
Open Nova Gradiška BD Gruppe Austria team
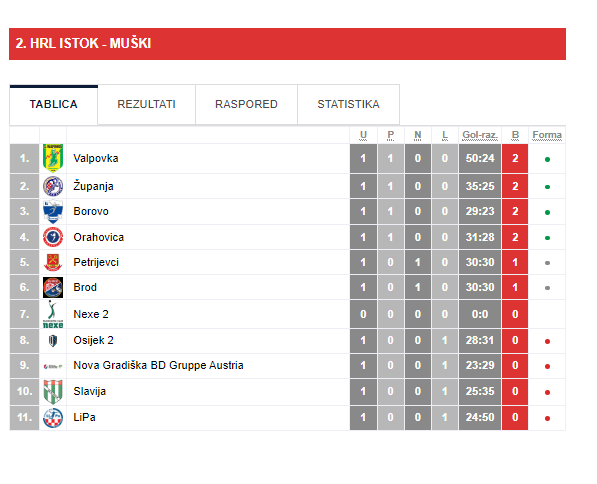point(158,366)
